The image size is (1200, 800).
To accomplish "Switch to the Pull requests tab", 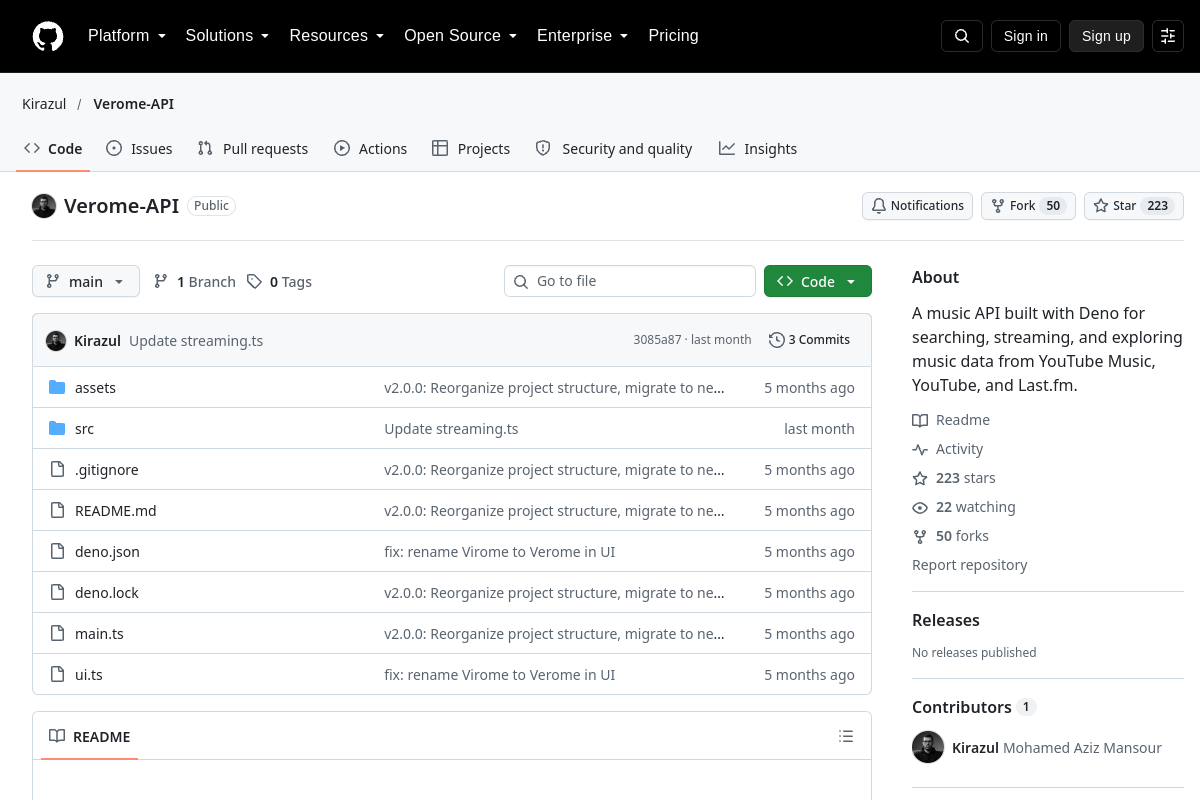I will (253, 149).
